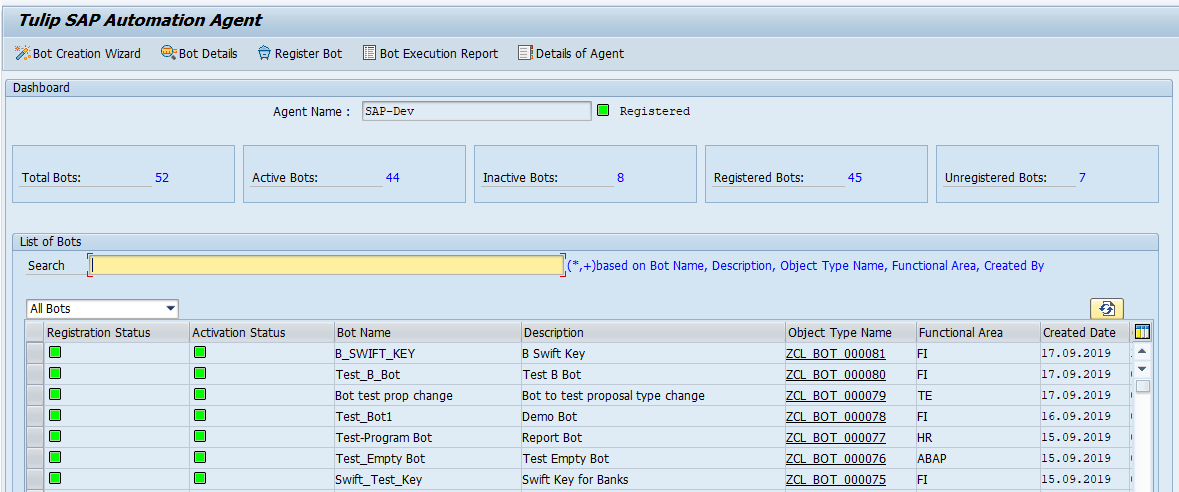Screen dimensions: 1179x492
Task: Click the Active Bots value 44
Action: (x=392, y=178)
